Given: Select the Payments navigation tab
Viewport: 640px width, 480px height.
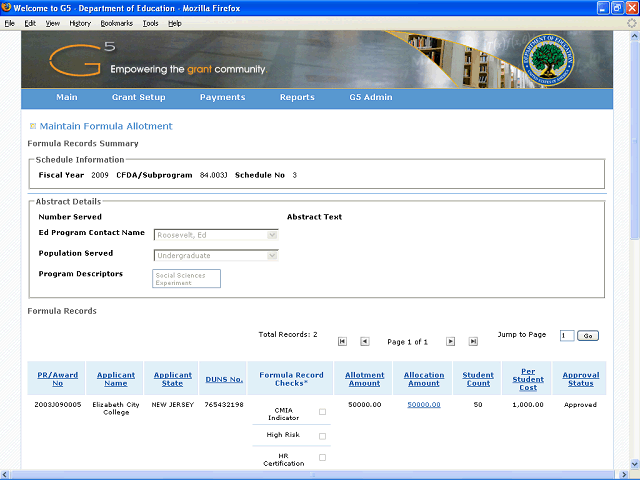Looking at the screenshot, I should click(222, 98).
